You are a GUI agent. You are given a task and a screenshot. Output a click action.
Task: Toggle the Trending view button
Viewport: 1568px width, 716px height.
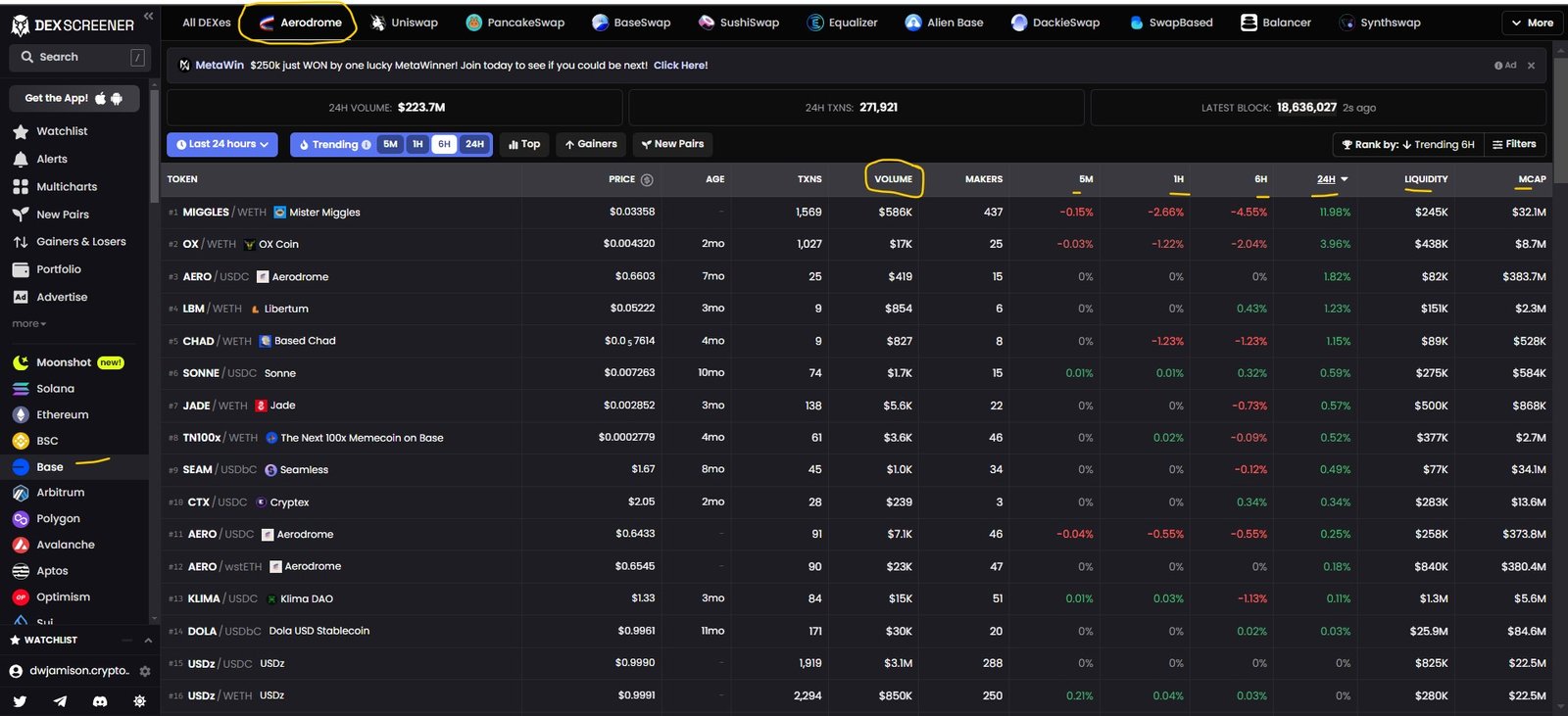334,145
